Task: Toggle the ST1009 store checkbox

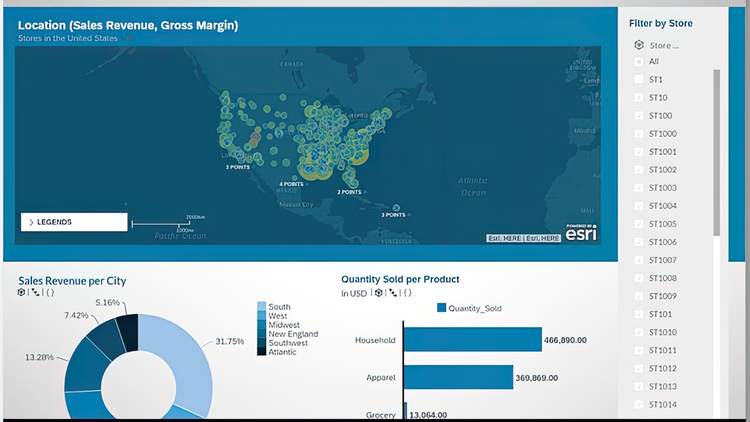Action: pyautogui.click(x=639, y=296)
